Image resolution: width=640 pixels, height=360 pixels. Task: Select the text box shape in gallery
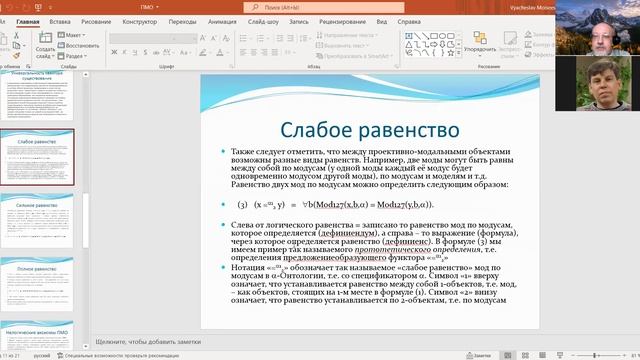409,36
